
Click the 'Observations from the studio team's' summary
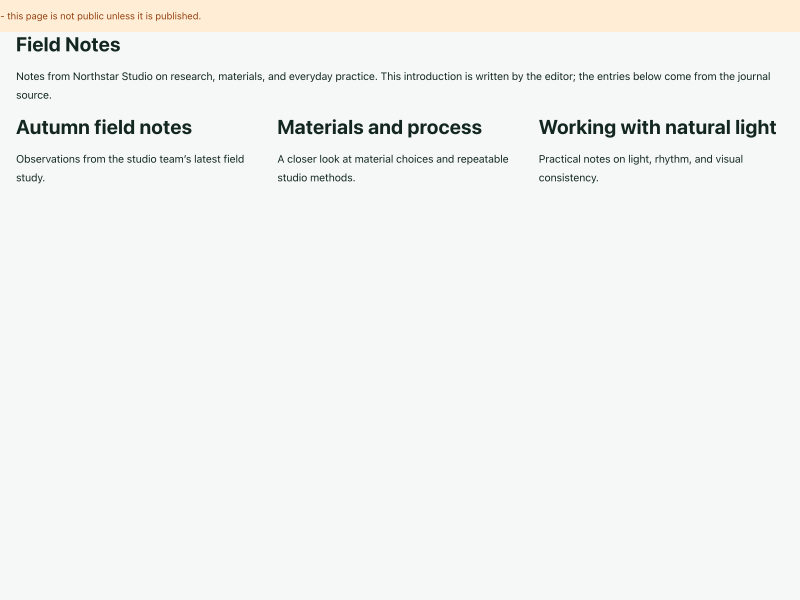(130, 168)
